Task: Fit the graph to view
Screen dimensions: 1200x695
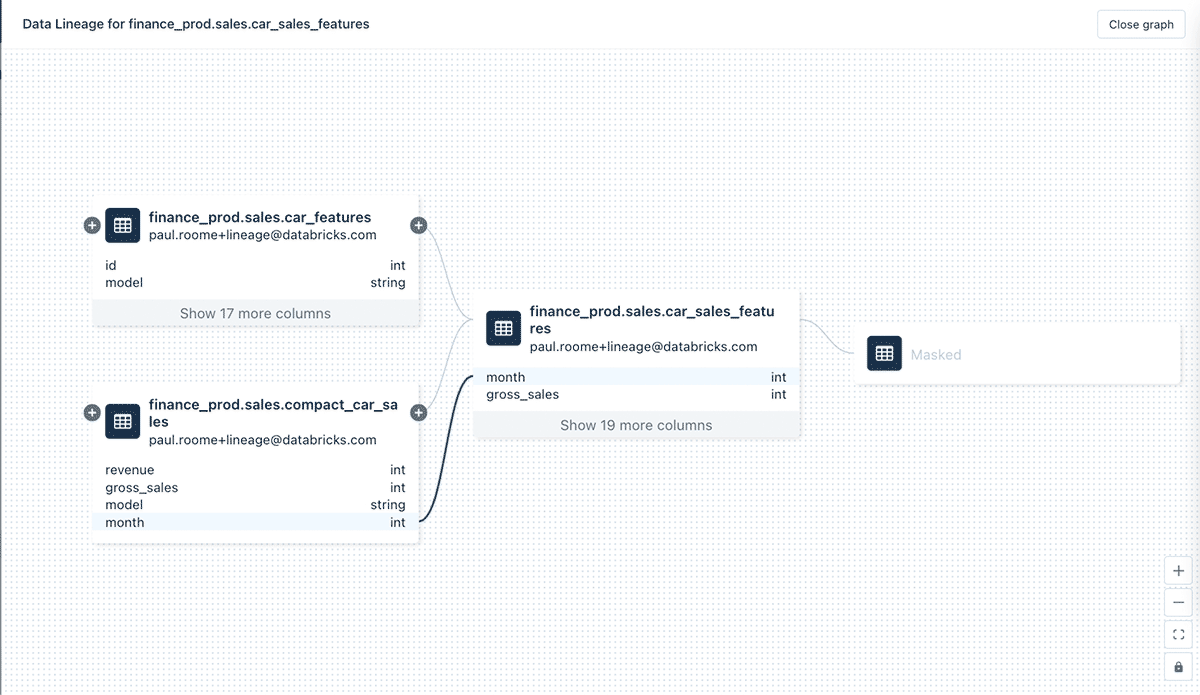Action: [x=1178, y=634]
